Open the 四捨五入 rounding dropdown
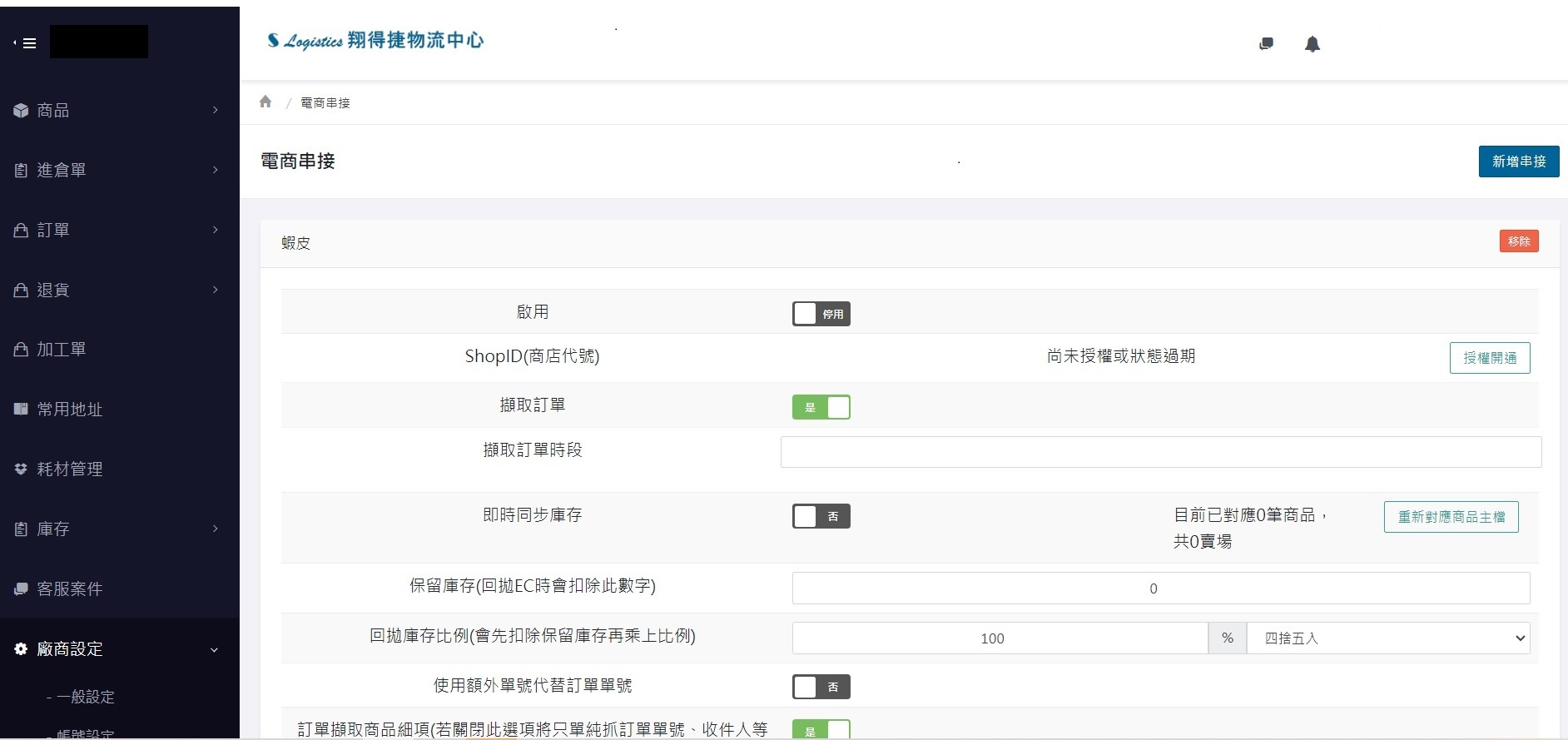This screenshot has height=740, width=1568. point(1388,638)
